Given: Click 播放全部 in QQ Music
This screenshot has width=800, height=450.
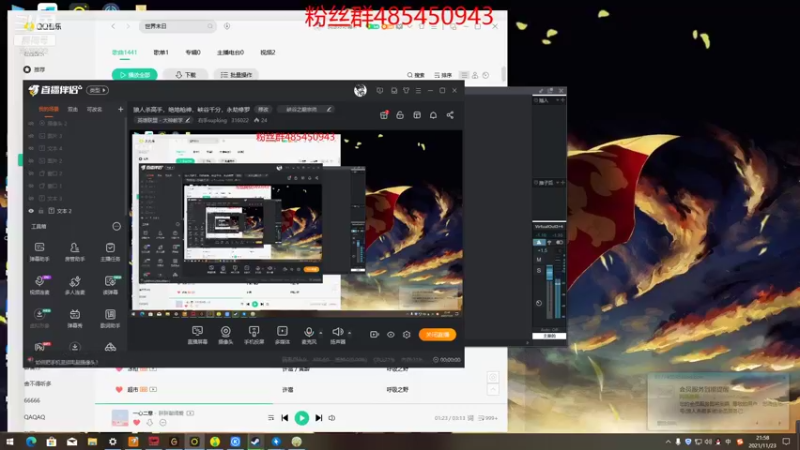Looking at the screenshot, I should click(x=135, y=75).
